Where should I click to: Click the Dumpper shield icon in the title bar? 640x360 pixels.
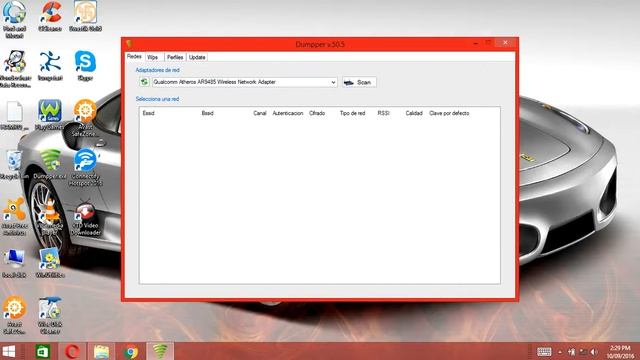click(129, 44)
